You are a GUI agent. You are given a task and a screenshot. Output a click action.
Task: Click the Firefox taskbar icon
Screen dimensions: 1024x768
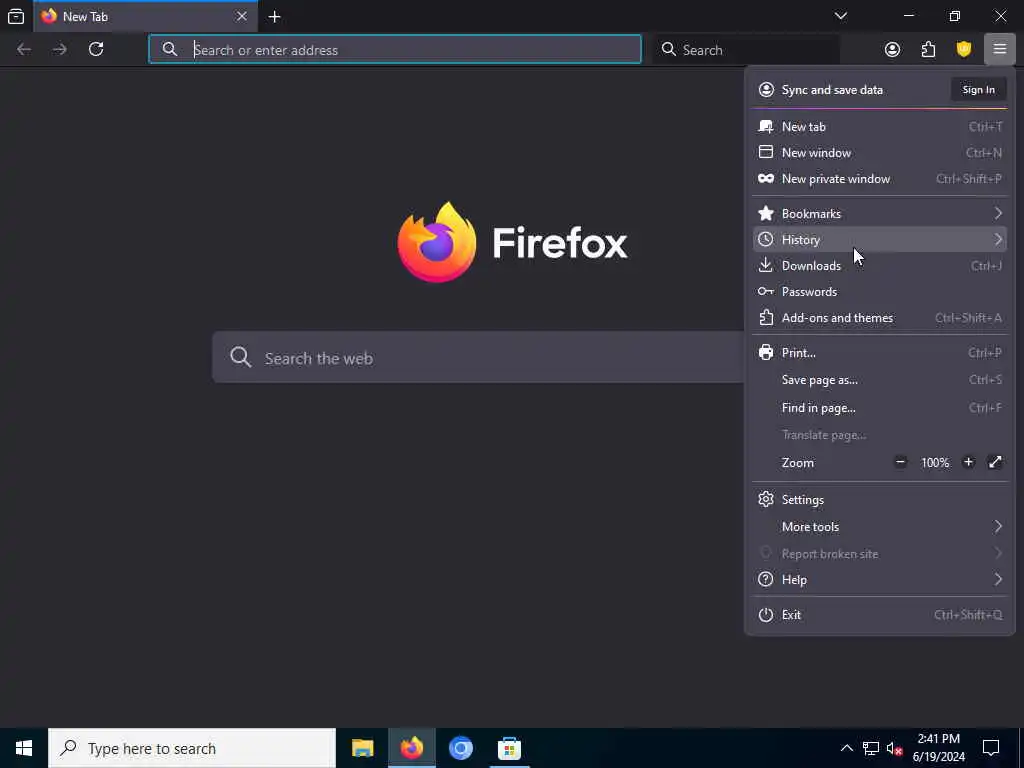[x=411, y=748]
